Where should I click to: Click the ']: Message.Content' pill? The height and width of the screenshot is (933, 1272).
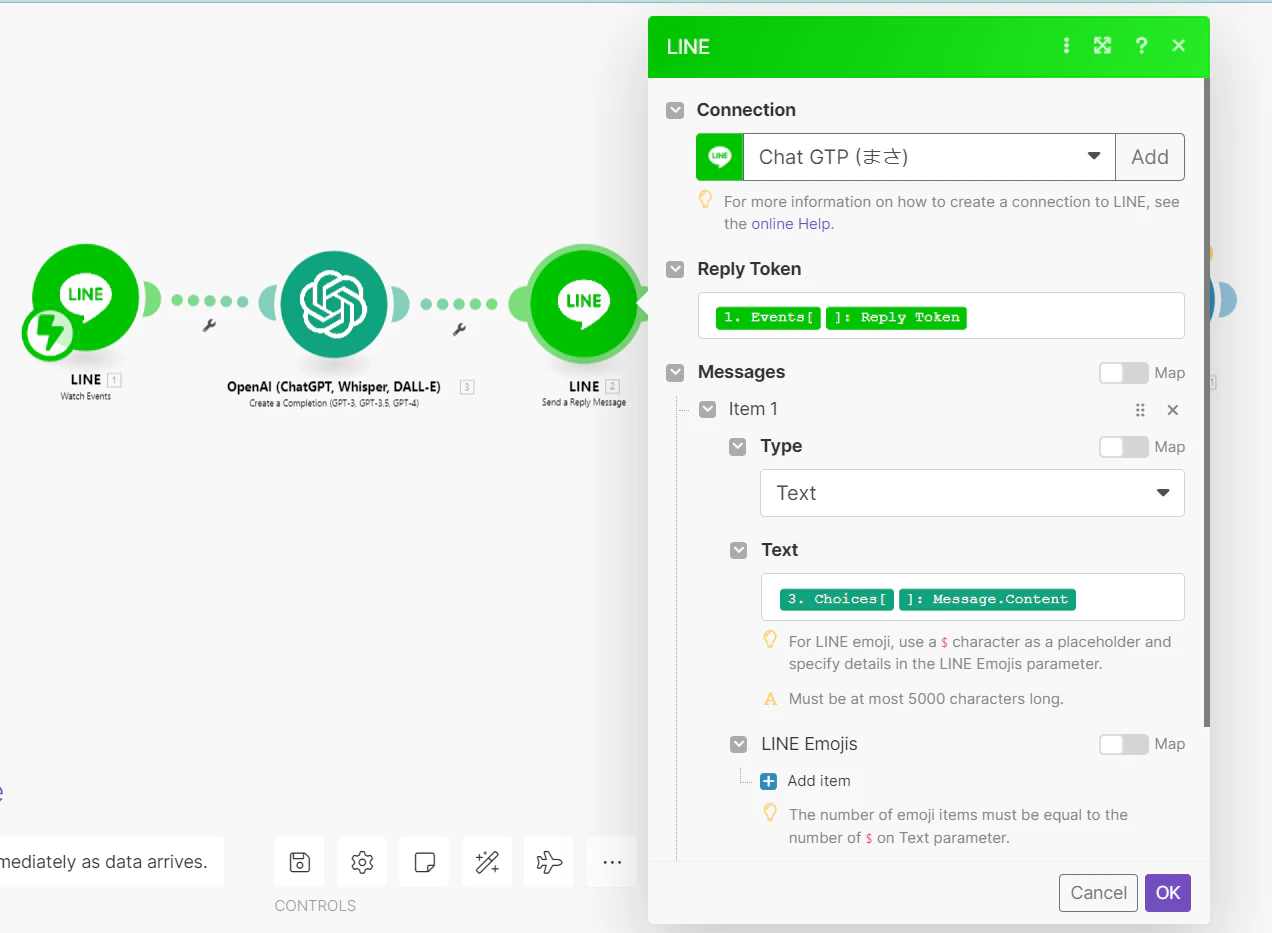[987, 600]
